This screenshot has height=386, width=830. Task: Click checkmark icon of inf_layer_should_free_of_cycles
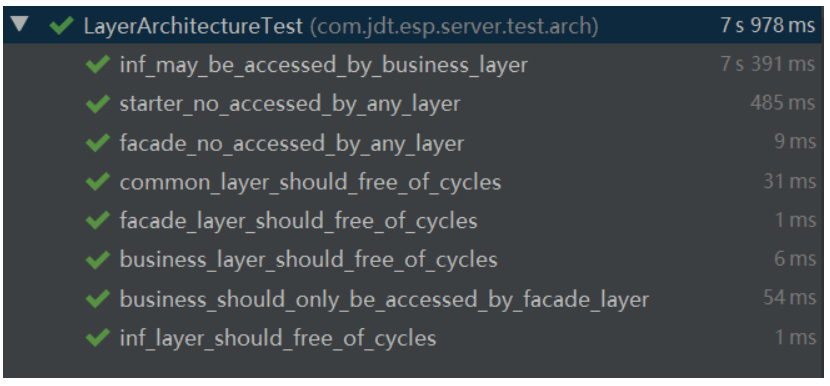coord(97,338)
